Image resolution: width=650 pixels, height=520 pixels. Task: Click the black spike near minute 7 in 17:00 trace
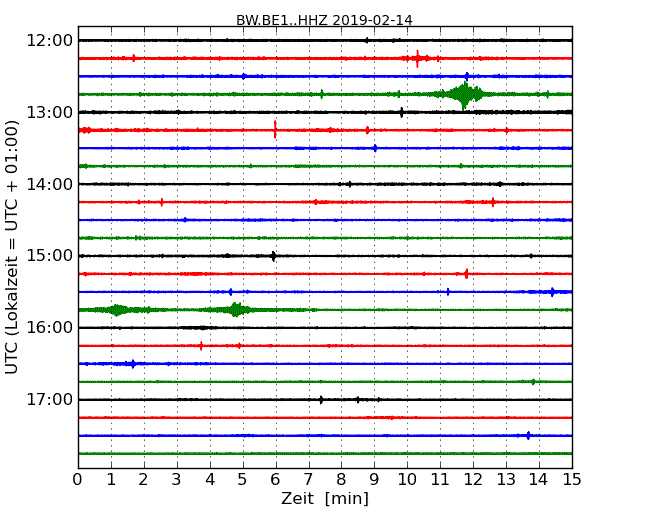(x=321, y=400)
